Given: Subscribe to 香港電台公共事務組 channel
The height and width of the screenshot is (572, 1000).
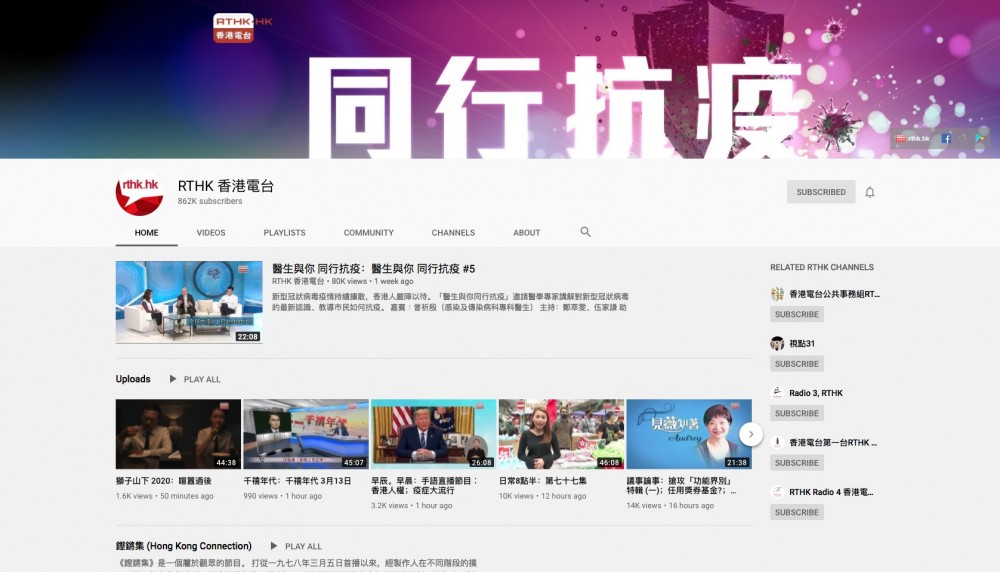Looking at the screenshot, I should tap(797, 314).
